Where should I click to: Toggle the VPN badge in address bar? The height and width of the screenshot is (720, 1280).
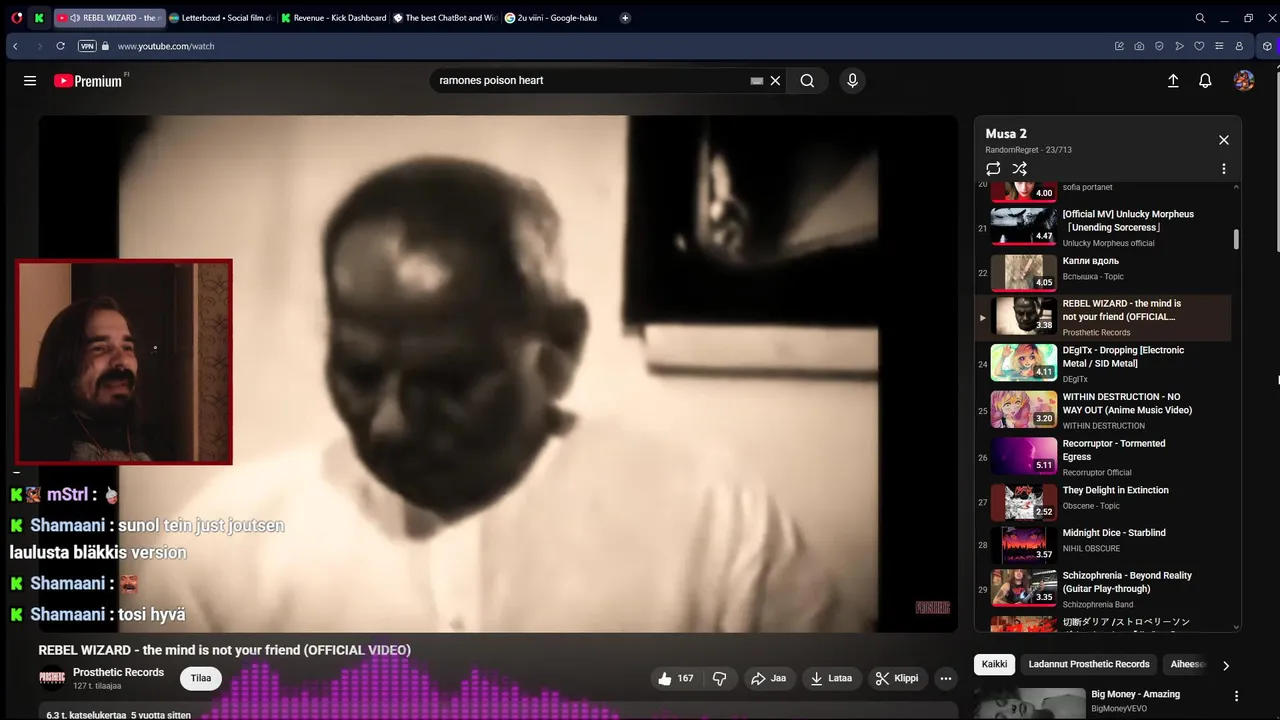click(87, 46)
